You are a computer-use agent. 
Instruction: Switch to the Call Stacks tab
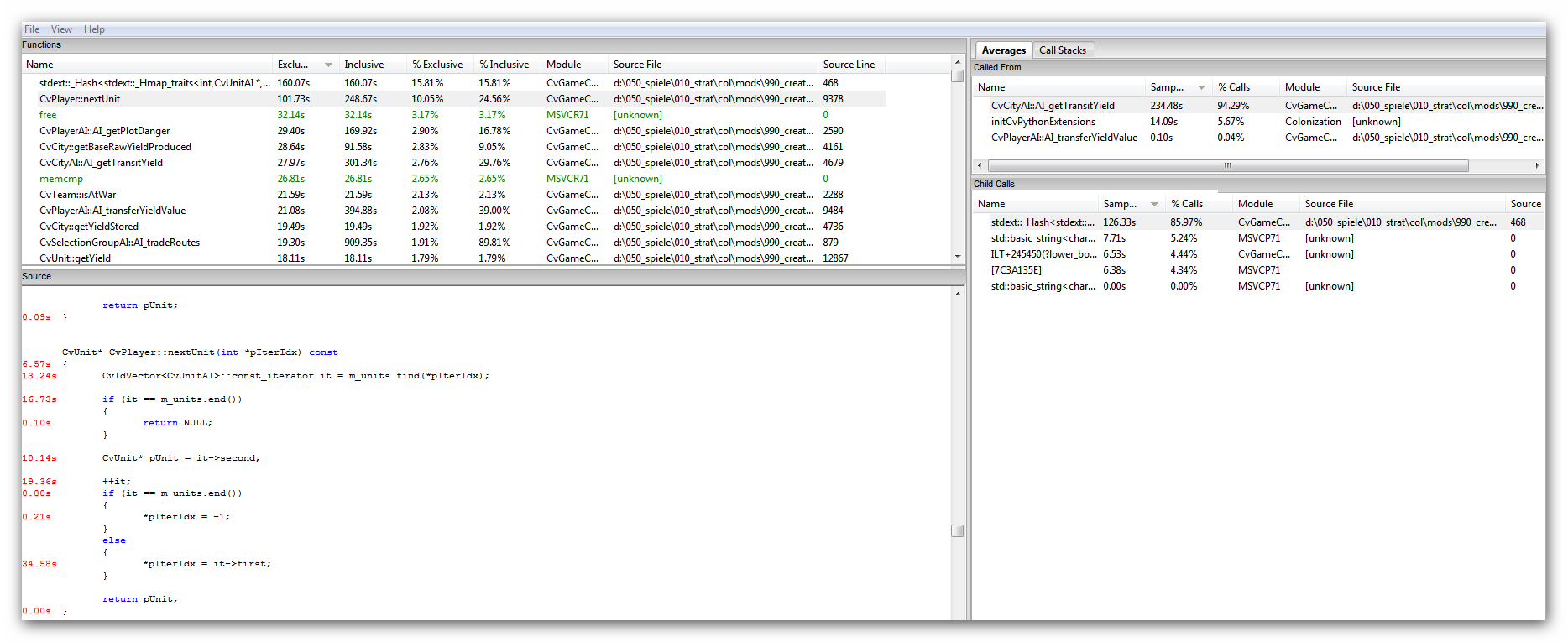(x=1062, y=50)
